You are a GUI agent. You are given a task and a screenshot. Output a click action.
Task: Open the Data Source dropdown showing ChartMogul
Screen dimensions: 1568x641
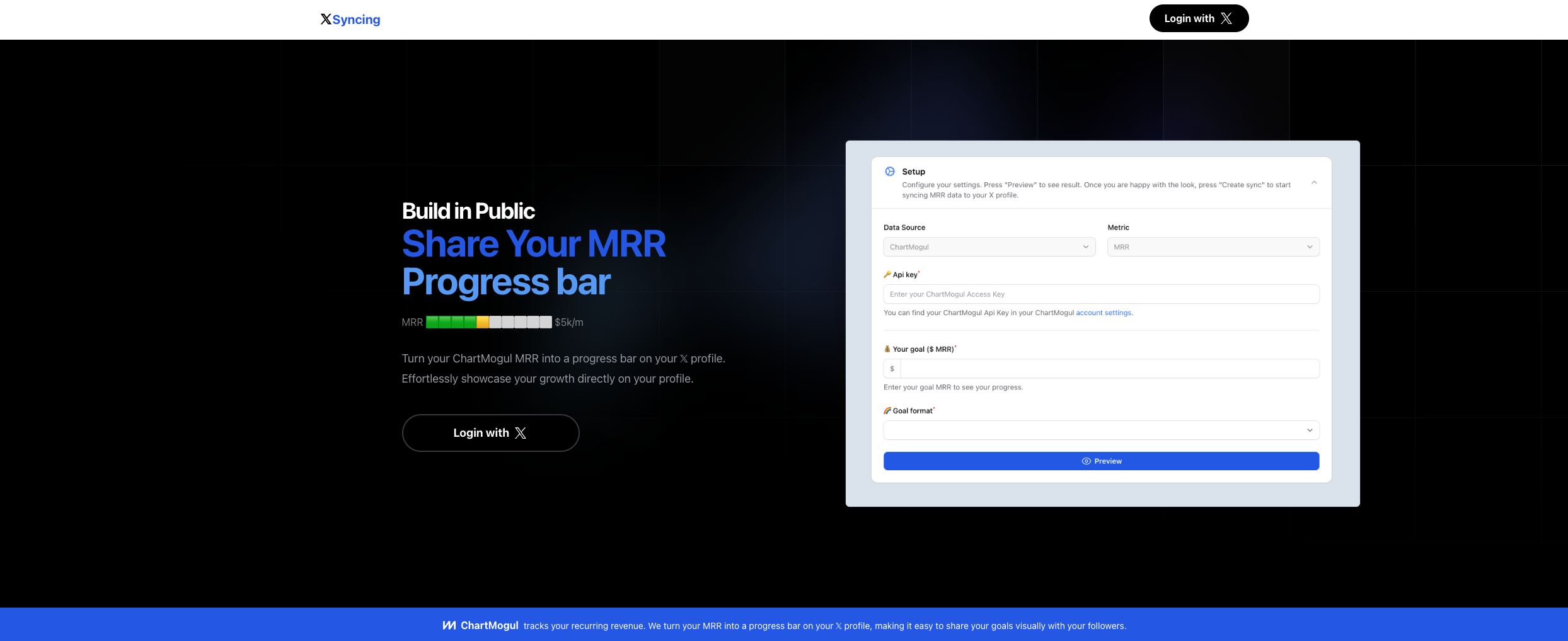click(989, 247)
